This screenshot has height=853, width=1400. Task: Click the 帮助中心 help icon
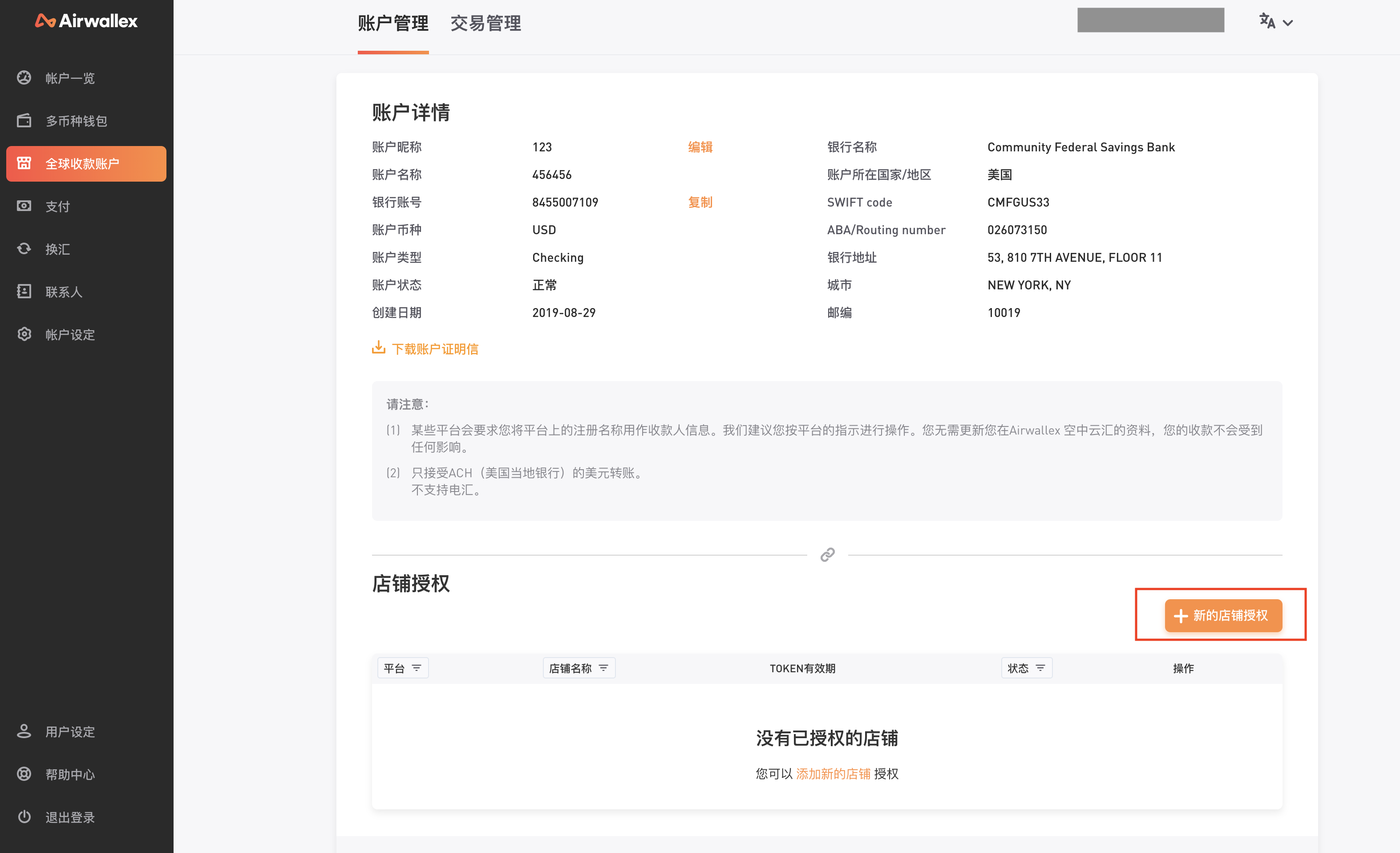(24, 774)
